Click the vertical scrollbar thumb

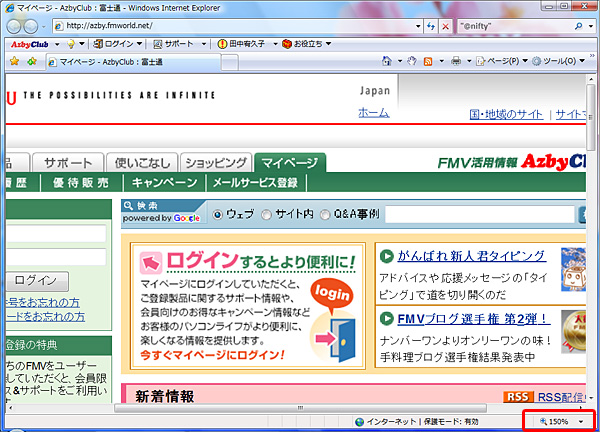(591, 117)
